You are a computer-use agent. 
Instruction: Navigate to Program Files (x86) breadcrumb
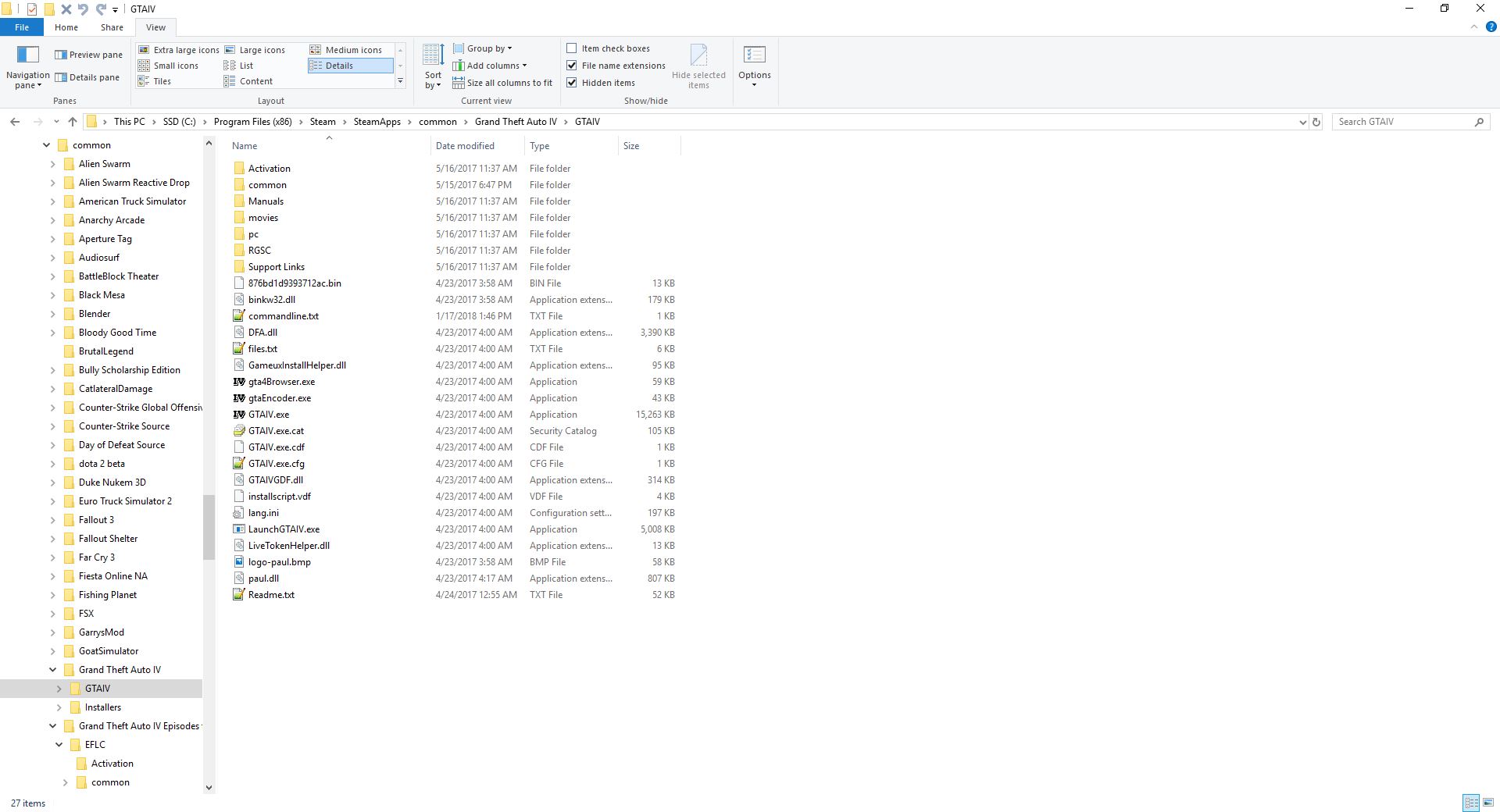[253, 122]
